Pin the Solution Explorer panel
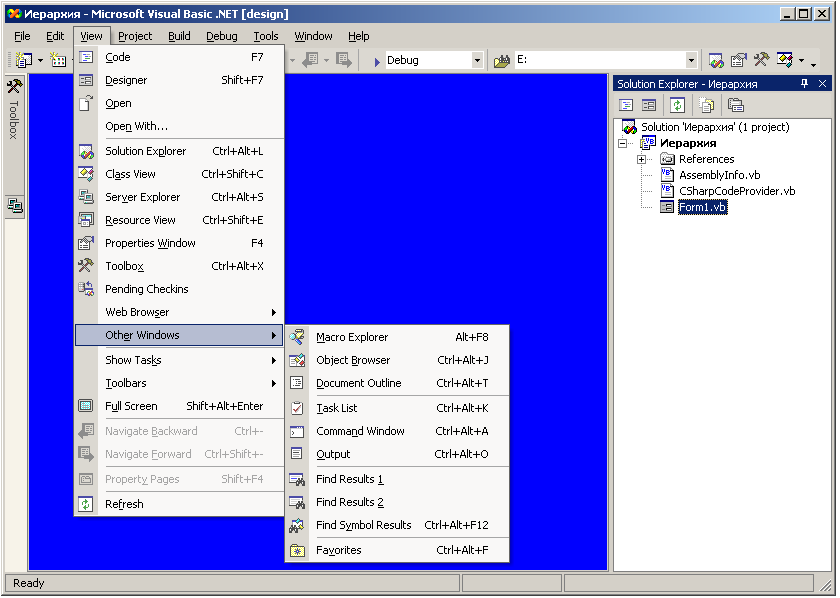840x598 pixels. tap(804, 84)
